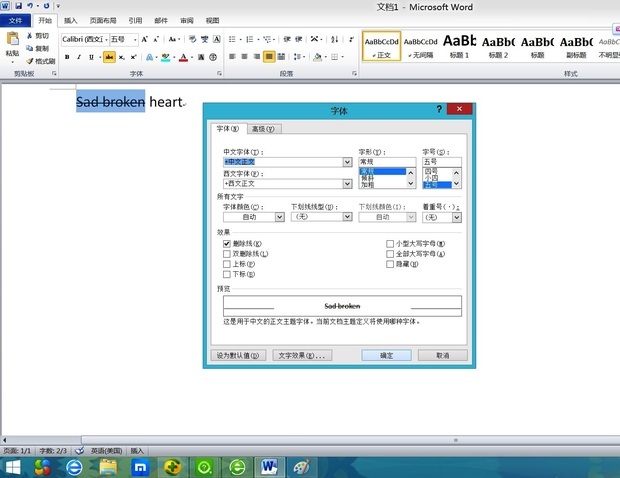This screenshot has height=478, width=620.
Task: Expand the 下划线线型 underline style dropdown
Action: (347, 217)
